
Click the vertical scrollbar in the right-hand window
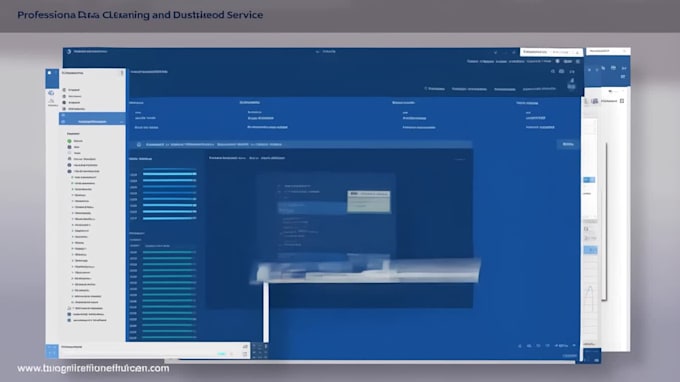(x=606, y=221)
